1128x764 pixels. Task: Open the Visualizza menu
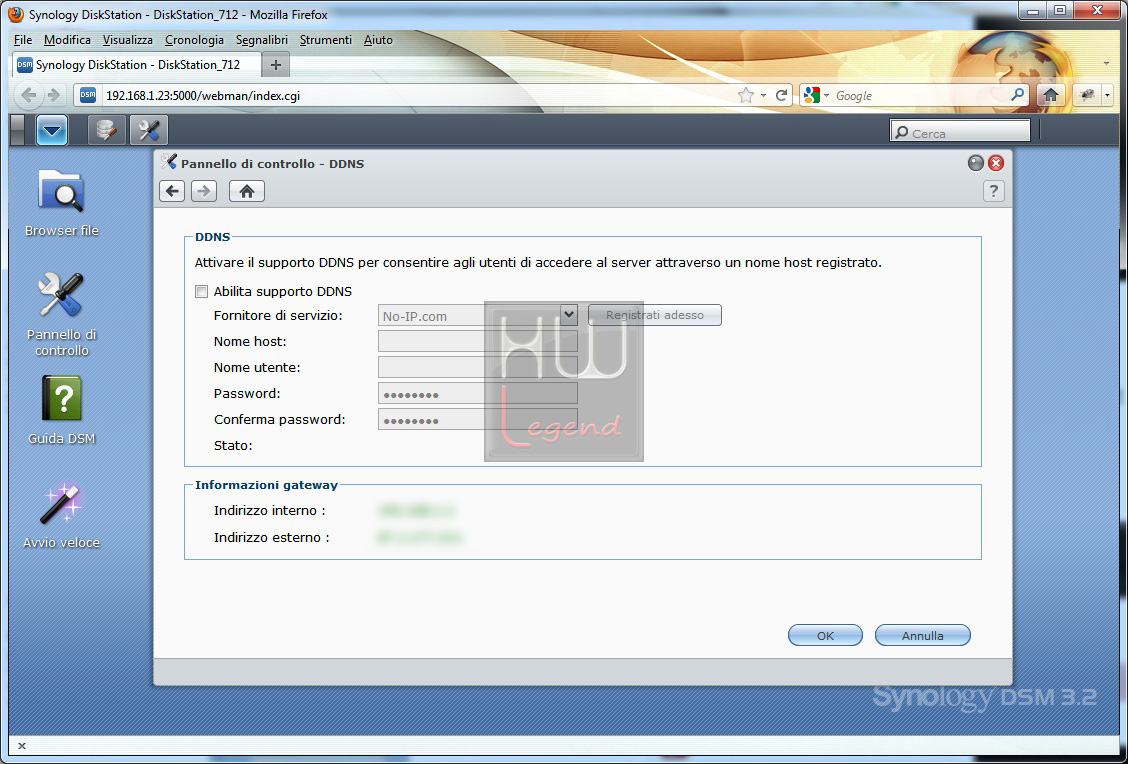[127, 40]
